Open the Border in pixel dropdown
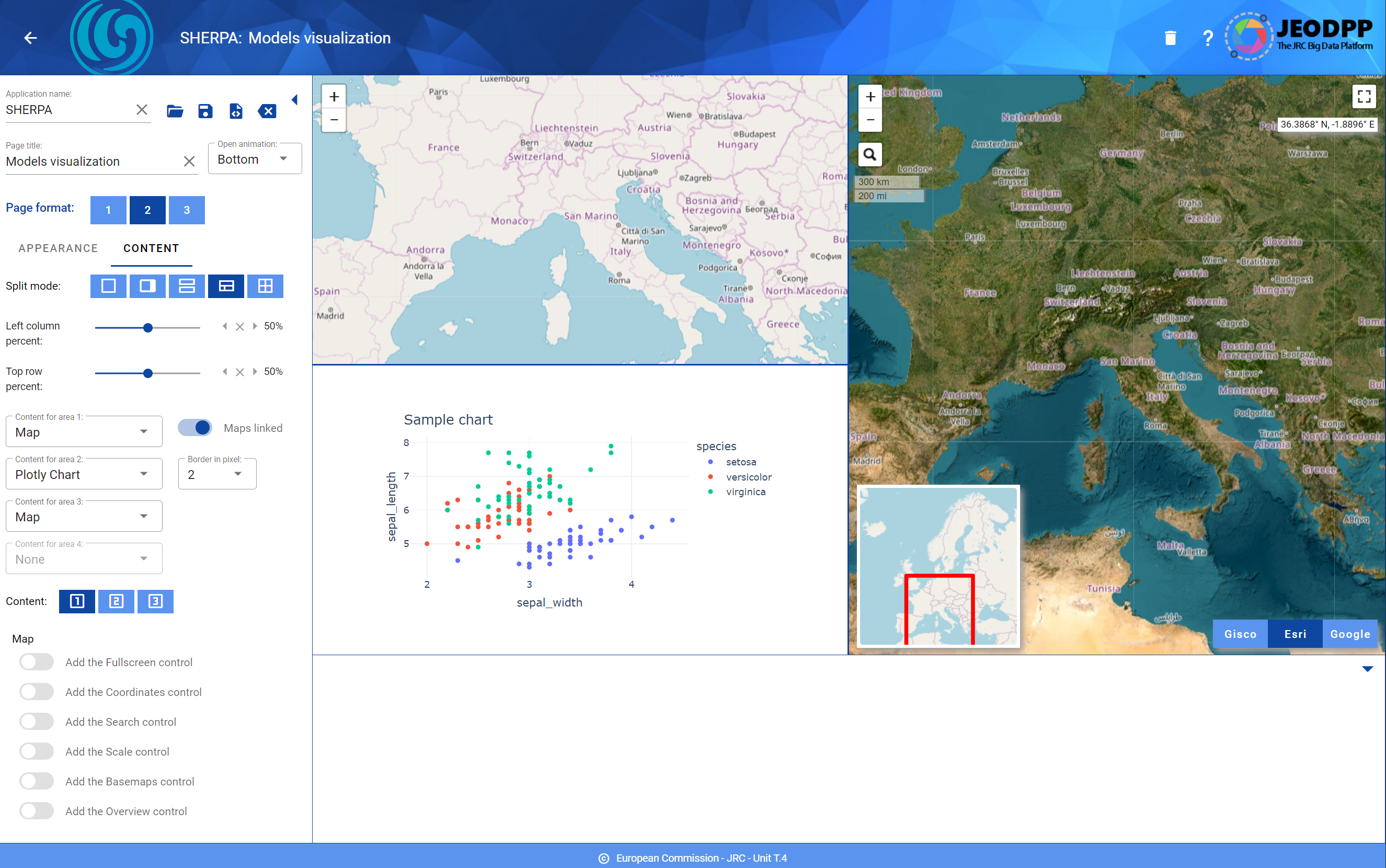The height and width of the screenshot is (868, 1386). point(217,474)
